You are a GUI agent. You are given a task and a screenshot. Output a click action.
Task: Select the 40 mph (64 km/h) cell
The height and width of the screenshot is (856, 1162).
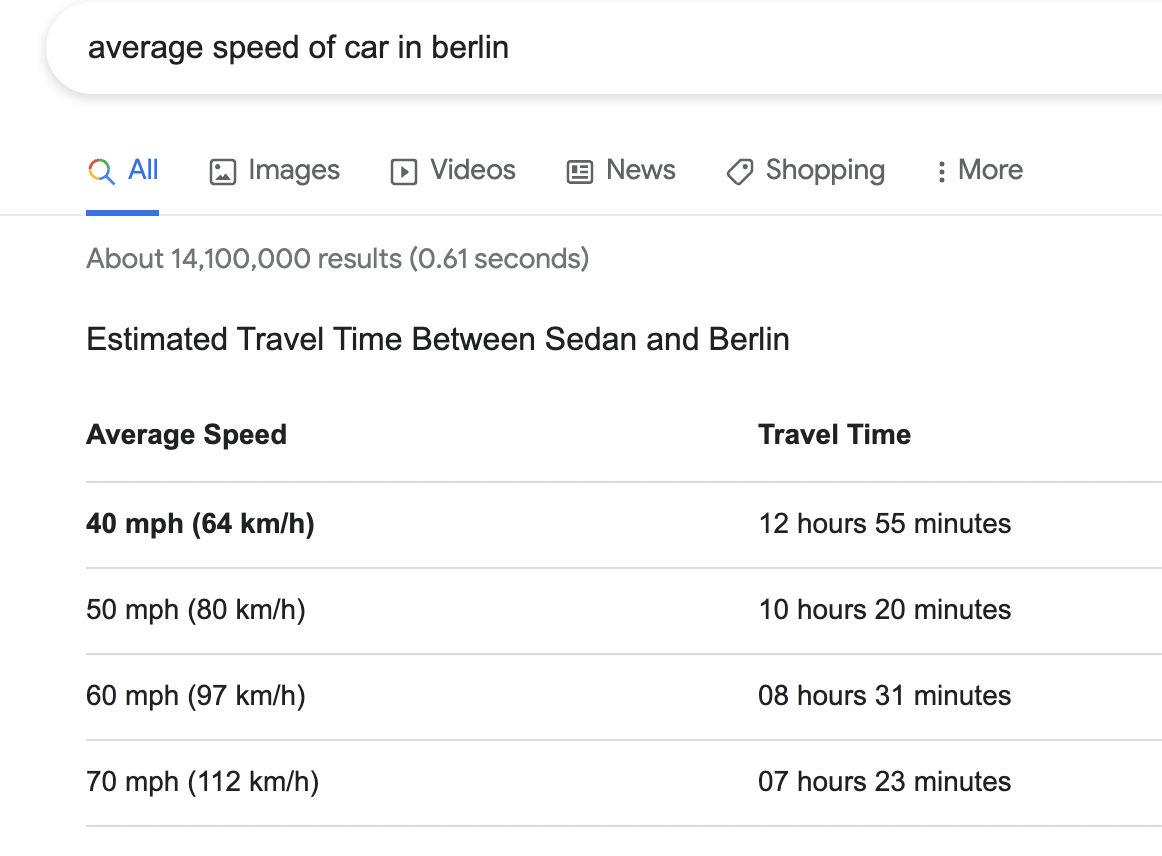pos(201,524)
